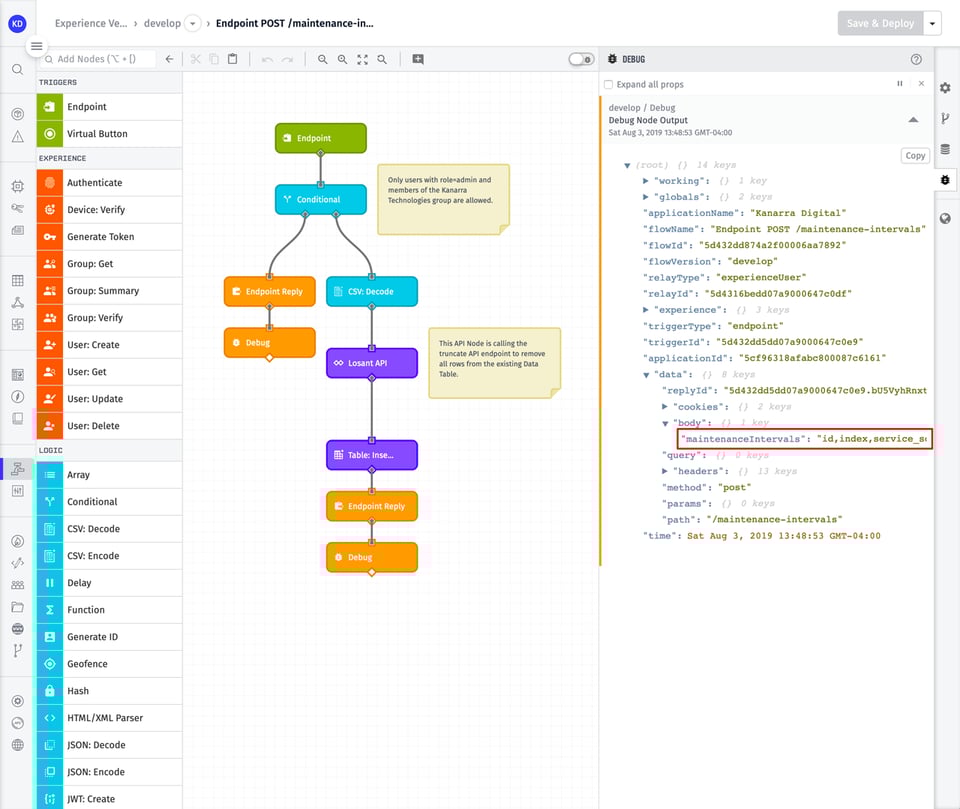Zoom in using the magnifier plus icon
The width and height of the screenshot is (960, 809).
342,59
